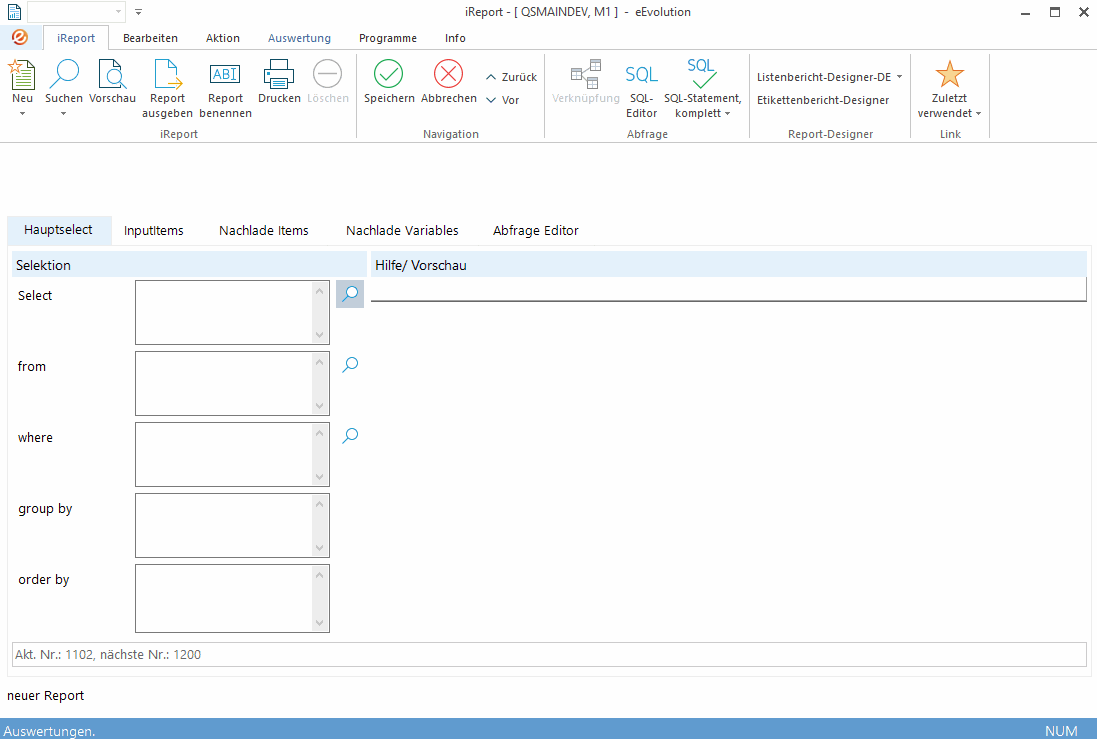This screenshot has height=739, width=1097.
Task: Open the Etikettenbericht-Designer
Action: (x=823, y=100)
